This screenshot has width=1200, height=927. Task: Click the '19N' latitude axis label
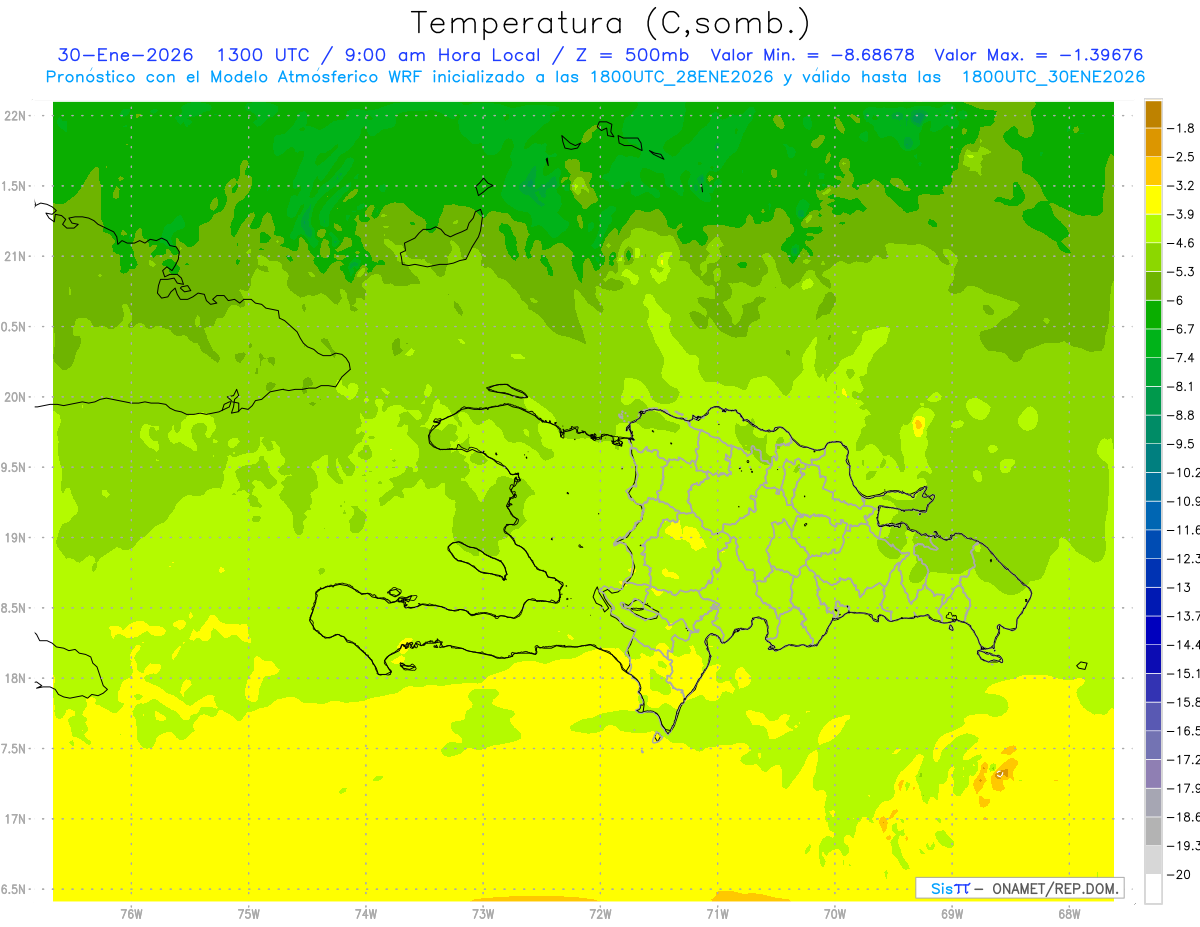tap(15, 538)
